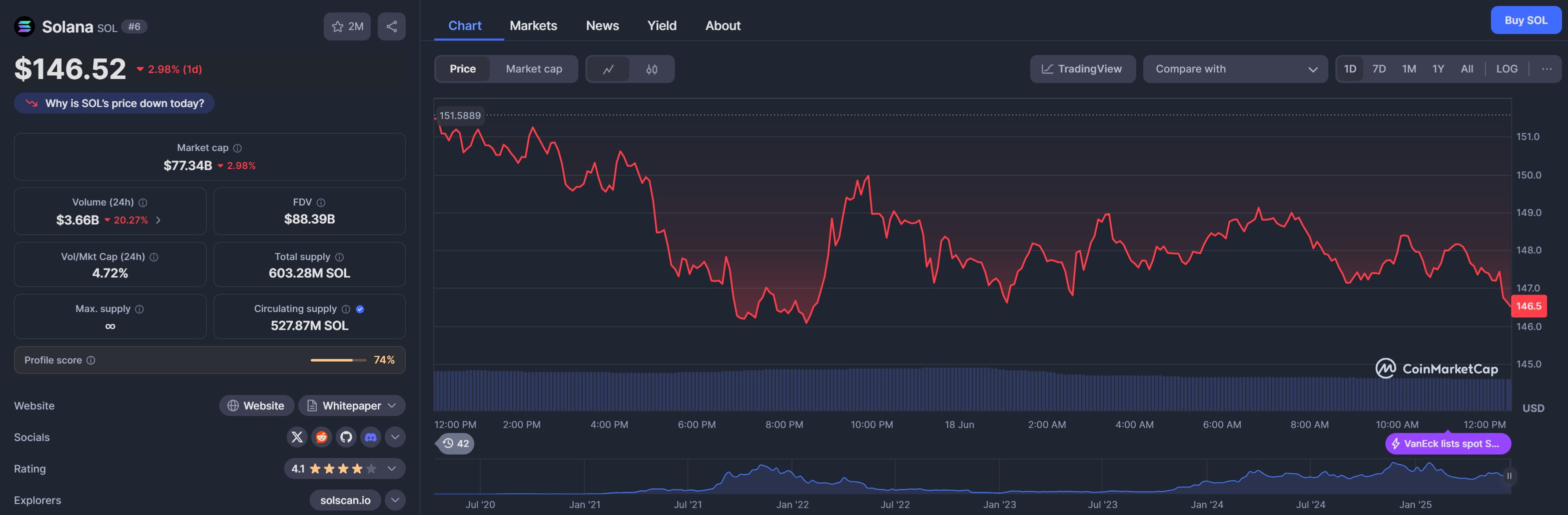Click Why is SOL's price down today
This screenshot has width=1568, height=515.
click(115, 103)
